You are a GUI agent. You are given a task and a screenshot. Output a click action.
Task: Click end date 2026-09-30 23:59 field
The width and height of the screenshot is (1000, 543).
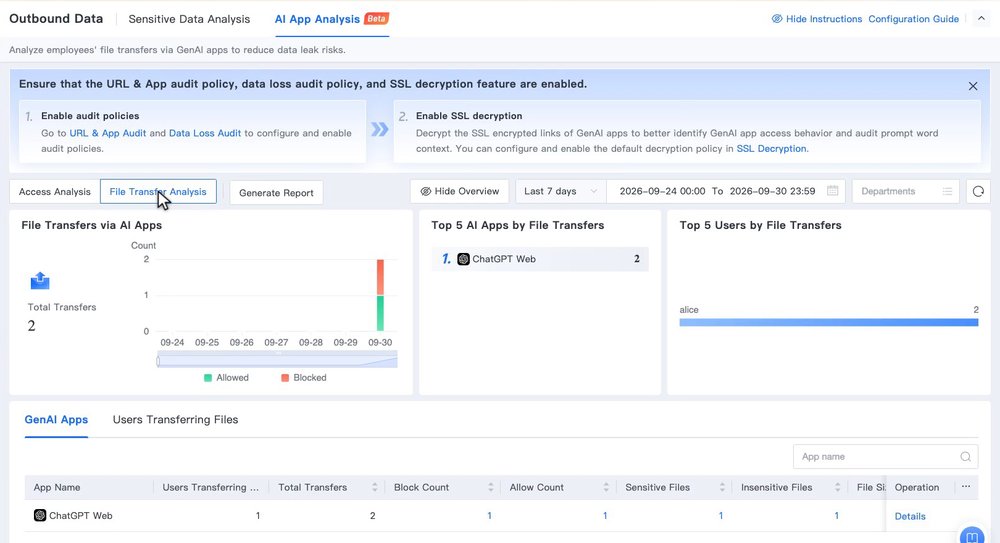pos(772,191)
